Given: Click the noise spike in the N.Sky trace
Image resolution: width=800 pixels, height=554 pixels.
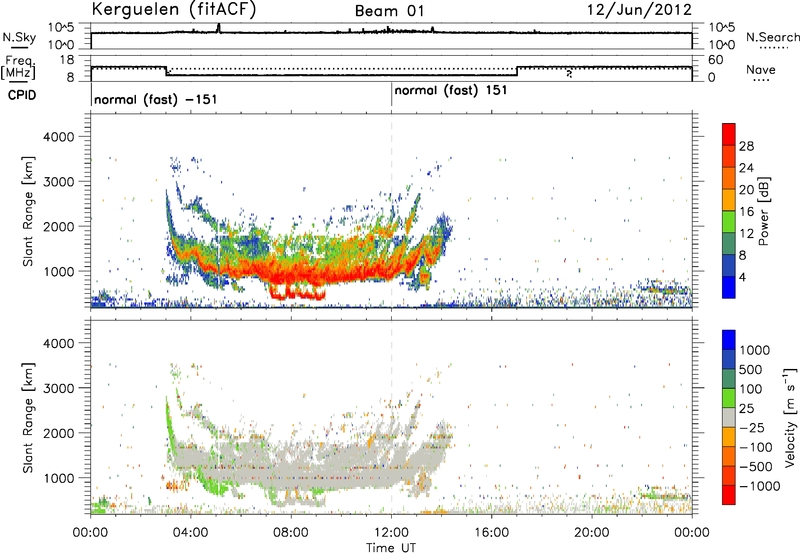Looking at the screenshot, I should (219, 28).
